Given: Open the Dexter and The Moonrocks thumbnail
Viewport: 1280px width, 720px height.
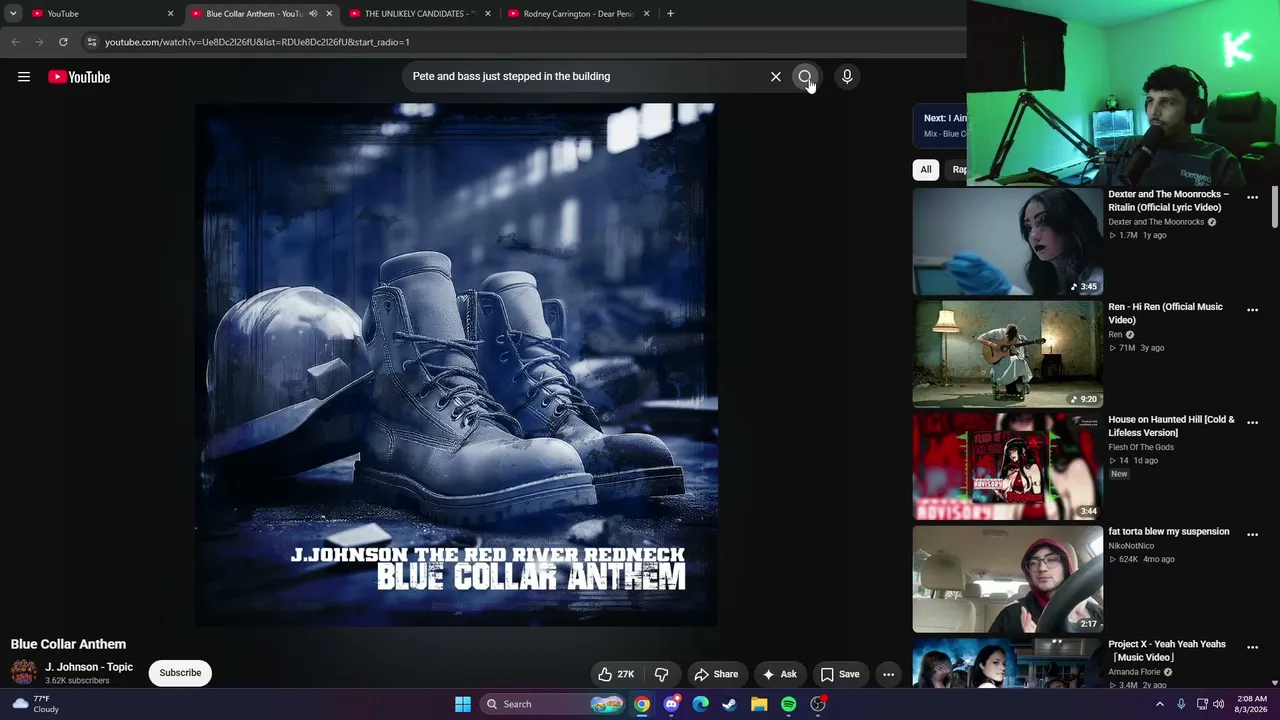Looking at the screenshot, I should pyautogui.click(x=1007, y=242).
